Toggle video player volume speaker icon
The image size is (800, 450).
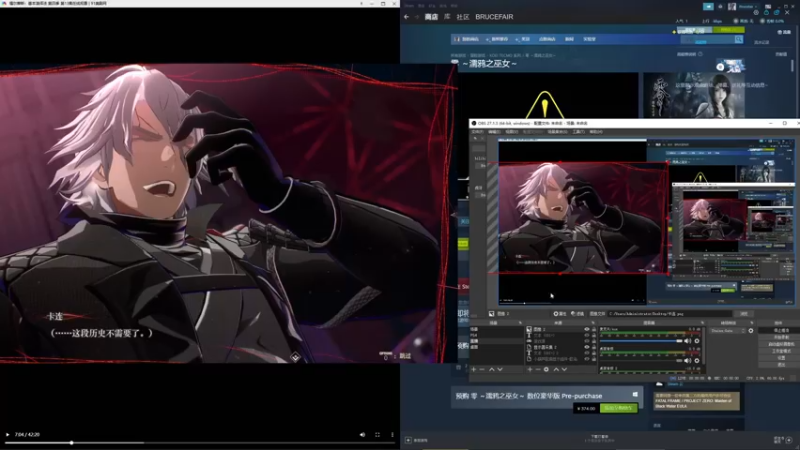[x=362, y=435]
